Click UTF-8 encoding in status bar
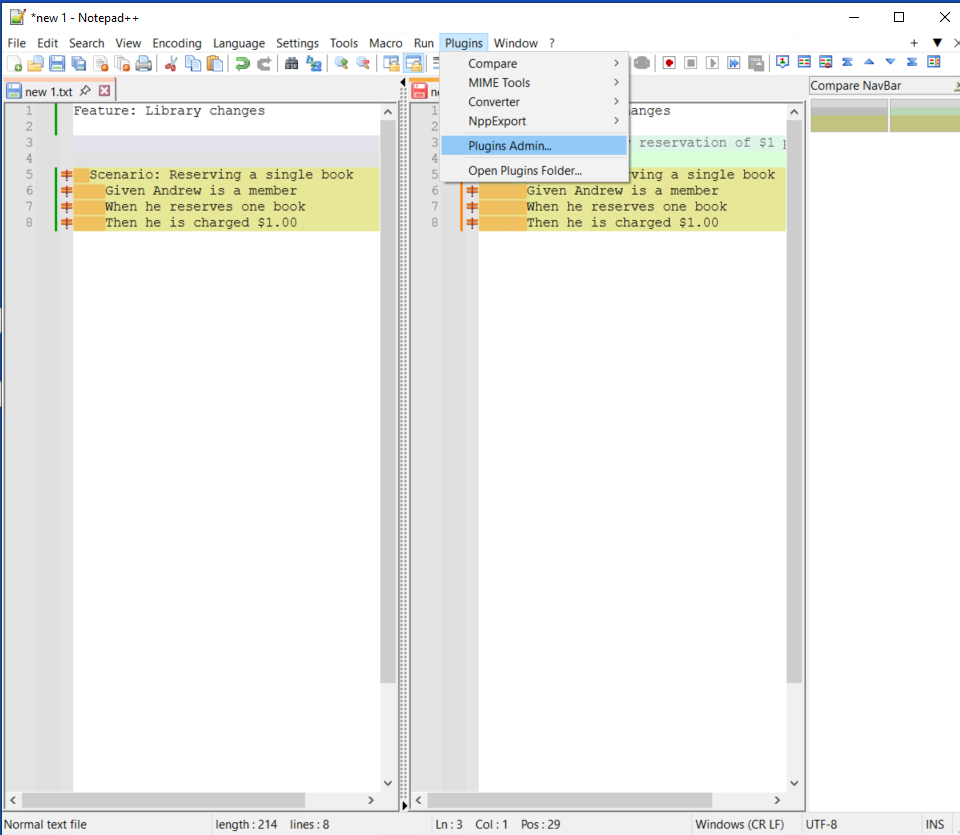This screenshot has width=960, height=835. click(x=821, y=824)
